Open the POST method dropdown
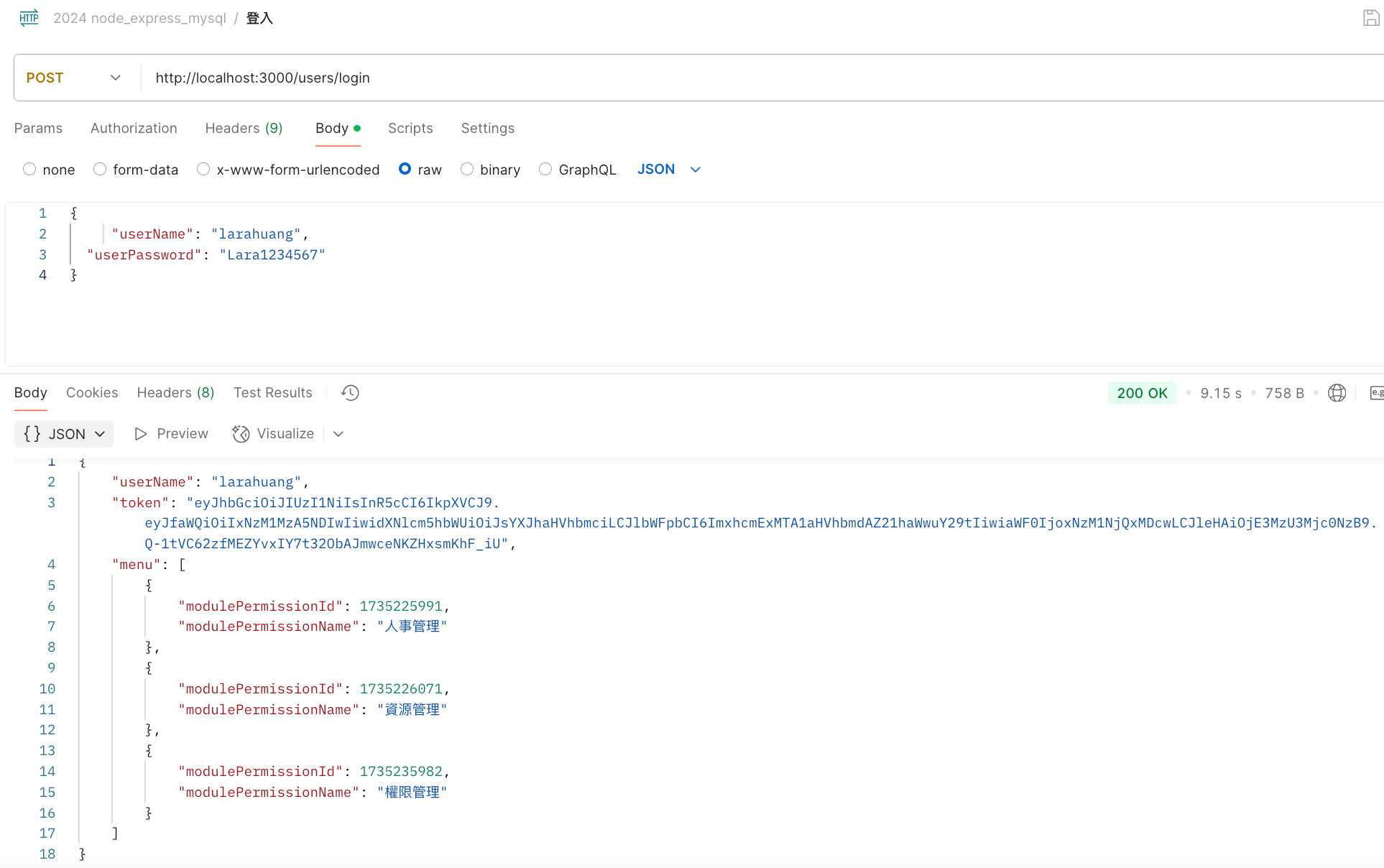This screenshot has height=868, width=1384. tap(73, 78)
